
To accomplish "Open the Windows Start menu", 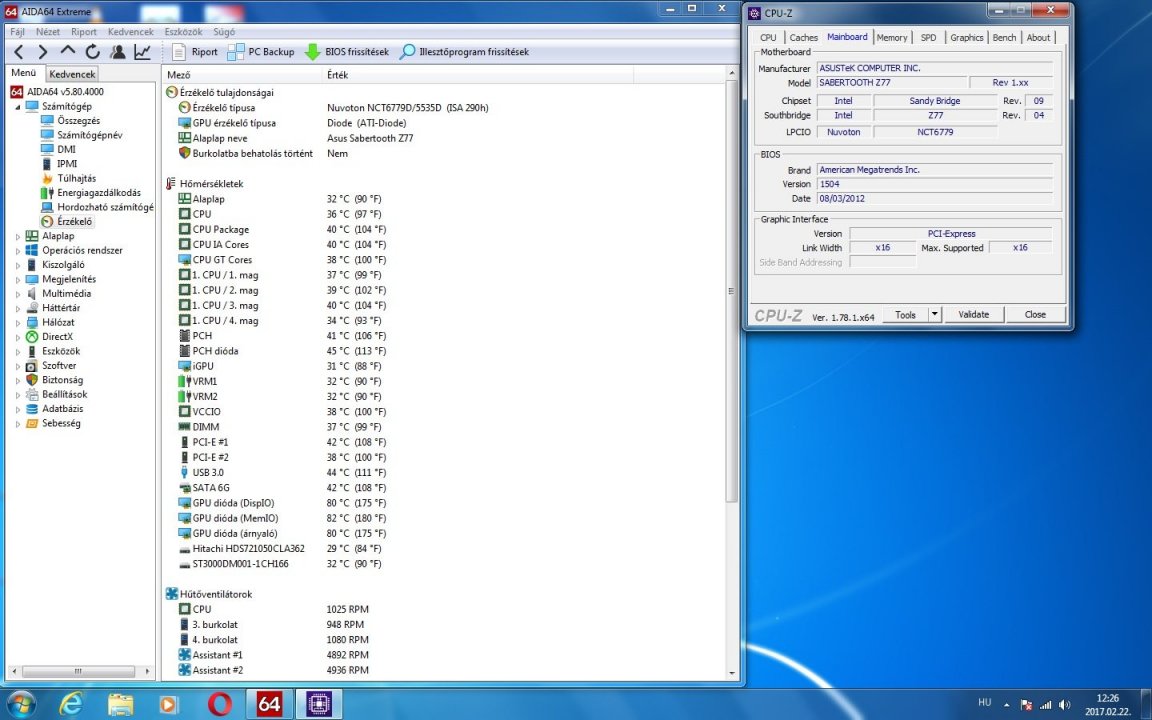I will tap(21, 704).
